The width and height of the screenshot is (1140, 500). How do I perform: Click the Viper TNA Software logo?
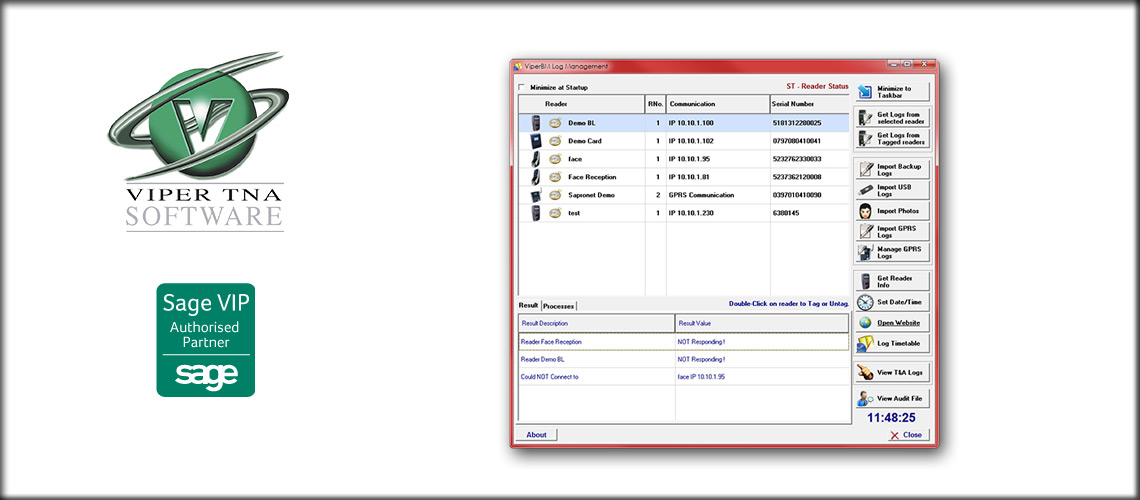pos(197,142)
